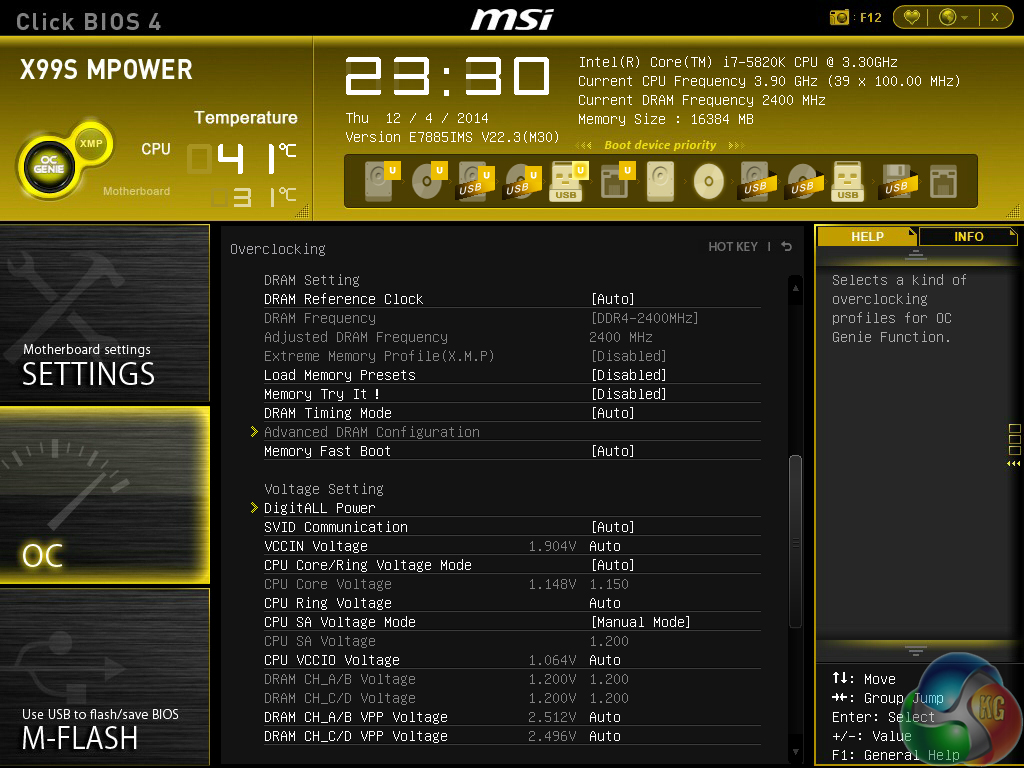This screenshot has height=768, width=1024.
Task: Go back using the return arrow icon
Action: 786,246
